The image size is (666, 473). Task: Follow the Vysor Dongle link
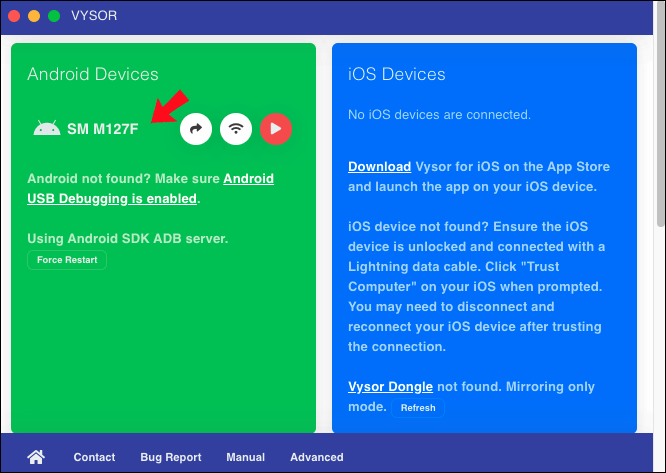pos(390,386)
